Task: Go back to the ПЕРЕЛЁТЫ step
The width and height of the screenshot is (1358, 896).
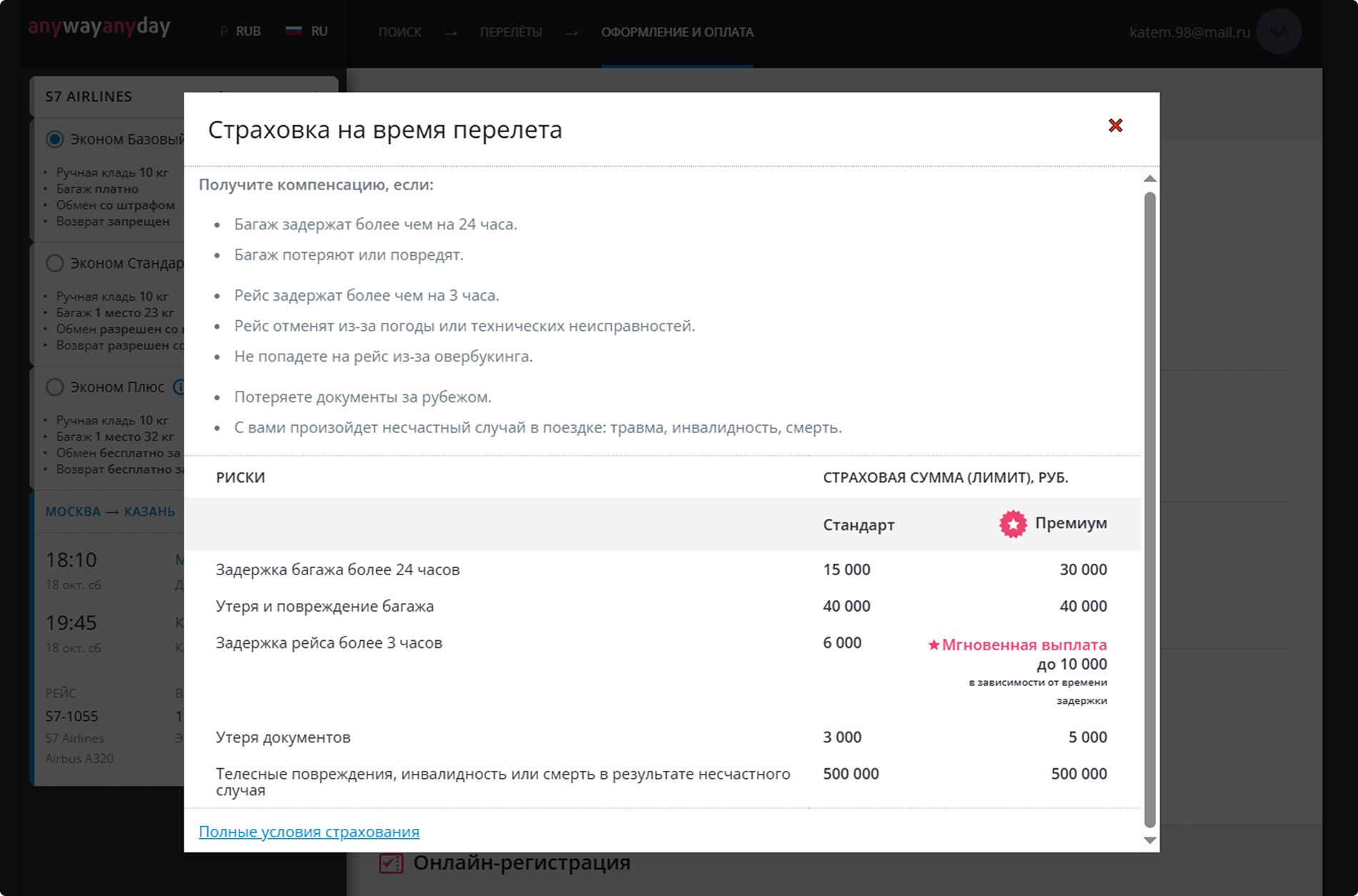Action: pyautogui.click(x=510, y=32)
